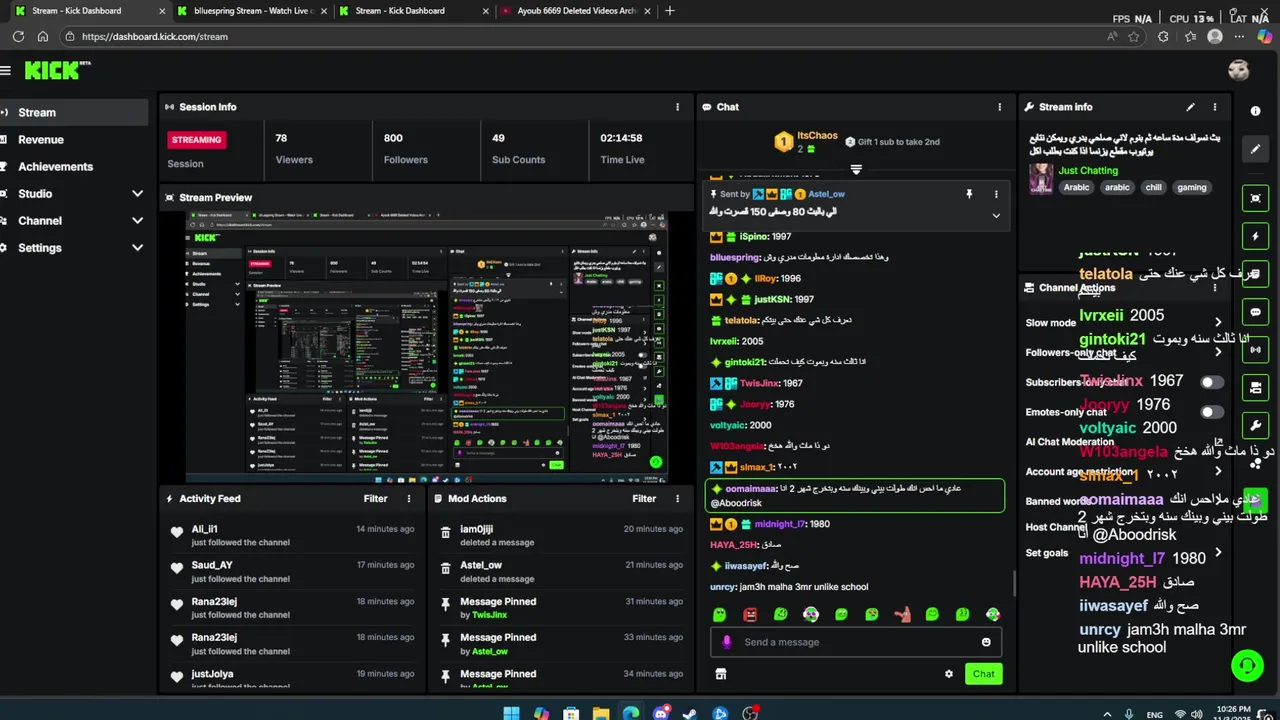Select Stream in the sidebar
Viewport: 1280px width, 720px height.
point(74,113)
